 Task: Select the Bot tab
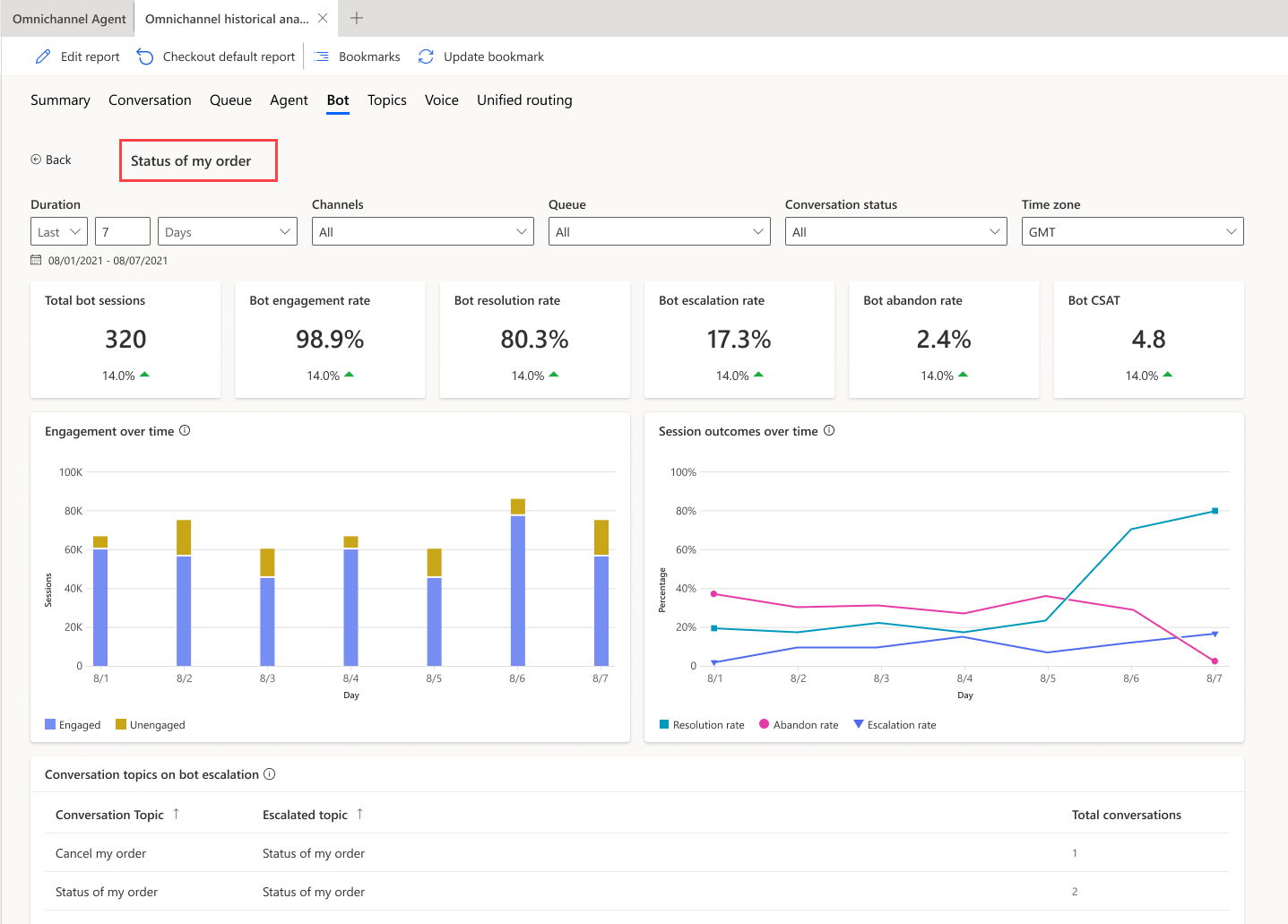point(338,100)
